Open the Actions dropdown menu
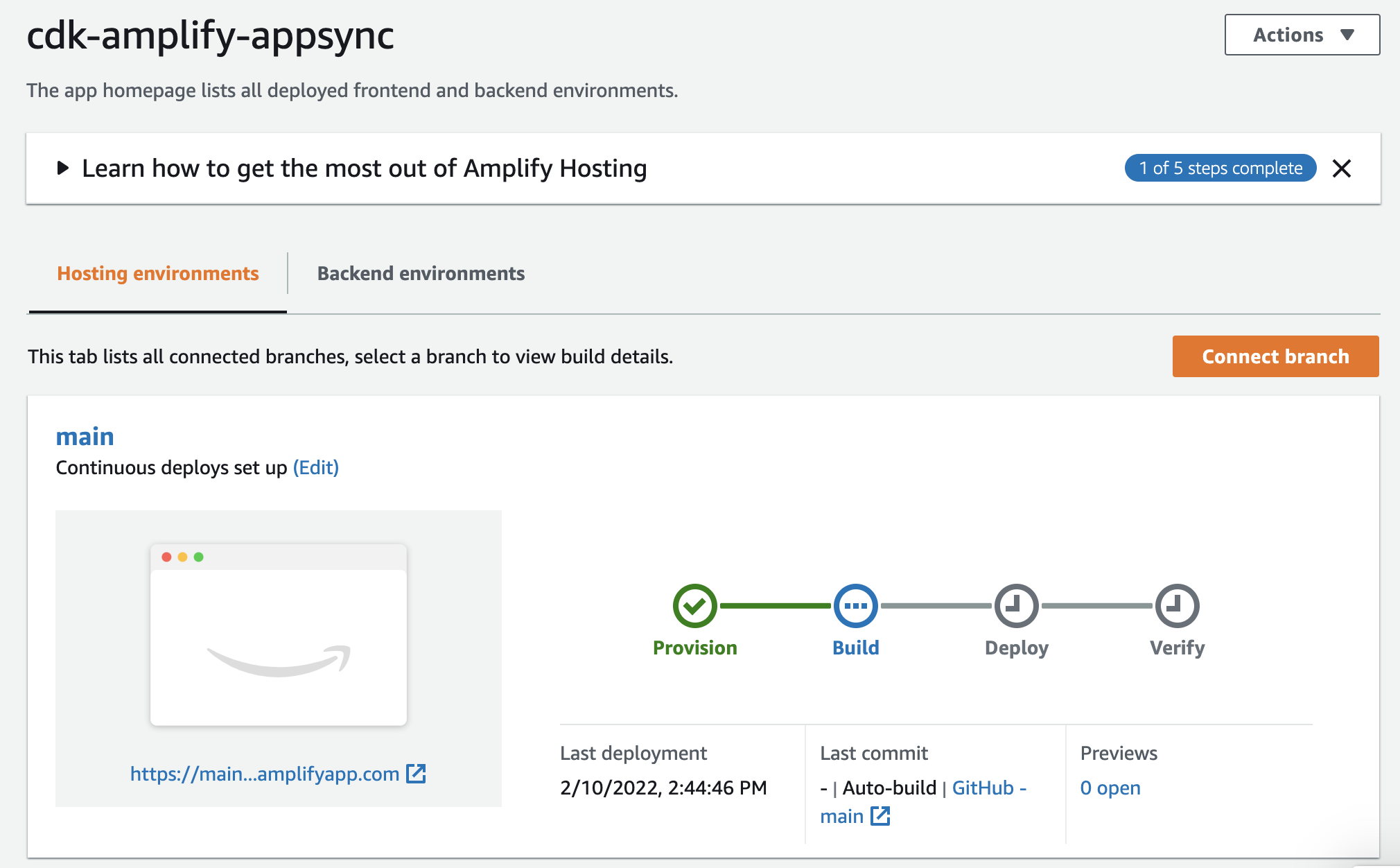Screen dimensions: 1400x868 1302,35
